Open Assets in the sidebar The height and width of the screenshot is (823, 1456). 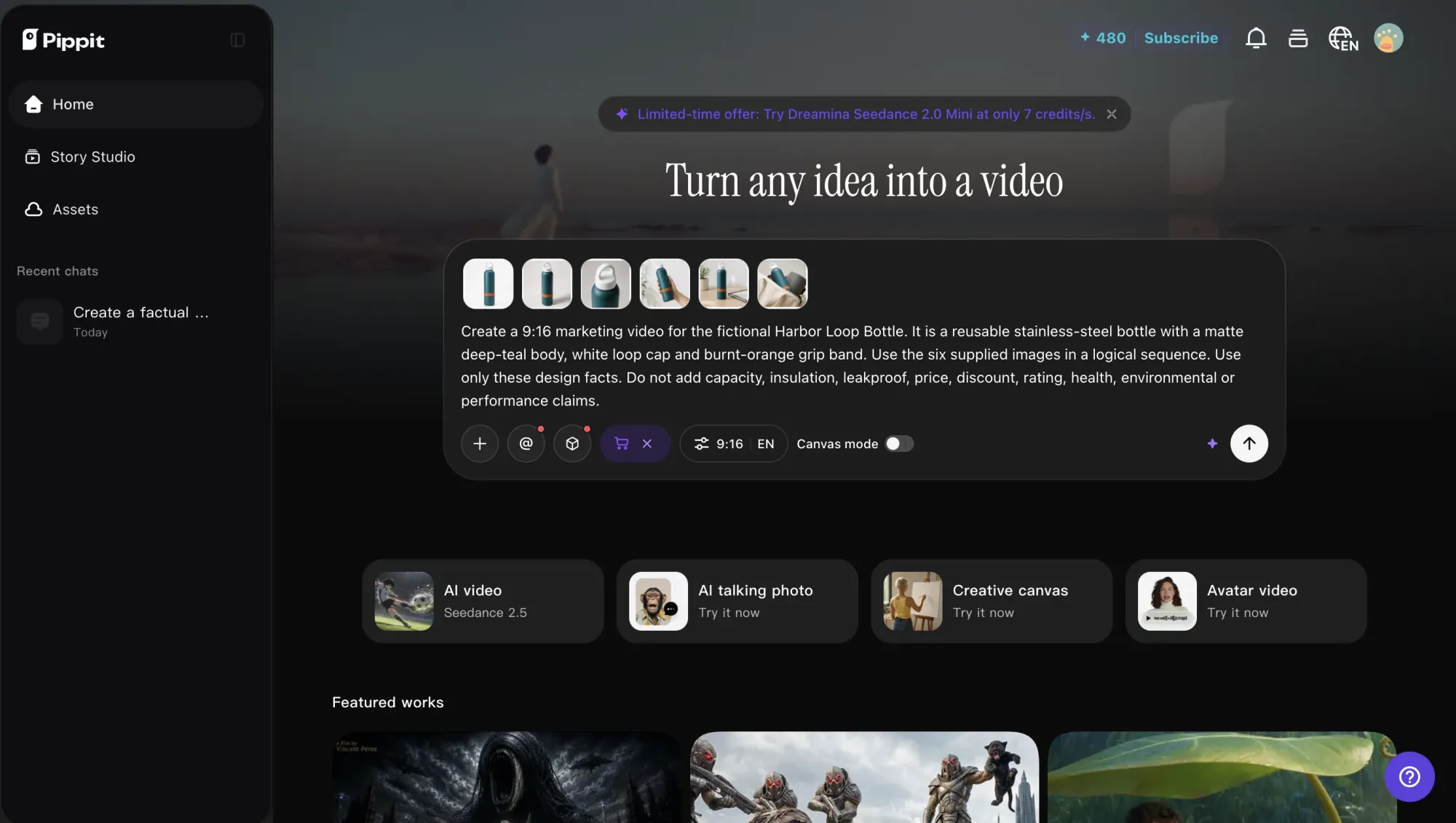136,210
